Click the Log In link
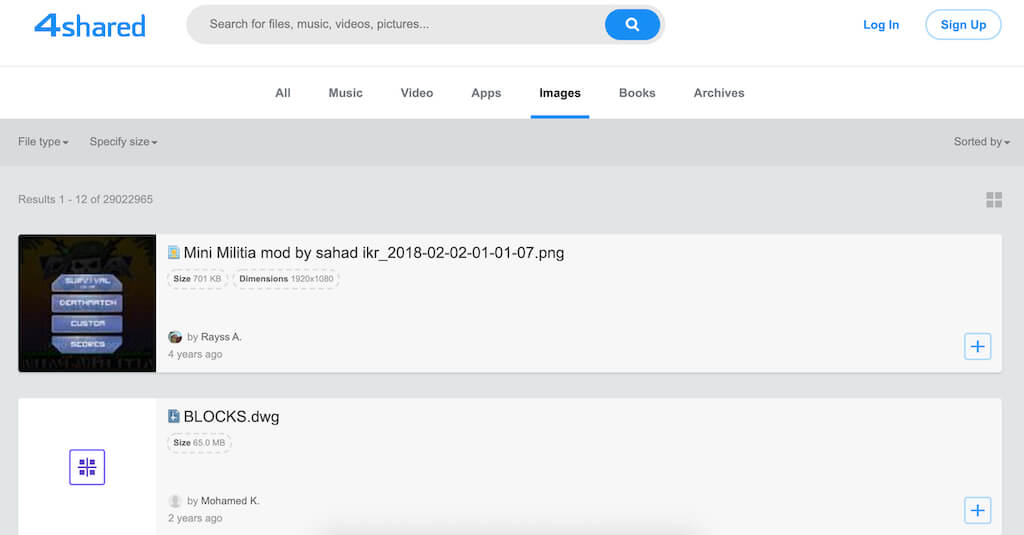The image size is (1024, 535). pos(881,25)
